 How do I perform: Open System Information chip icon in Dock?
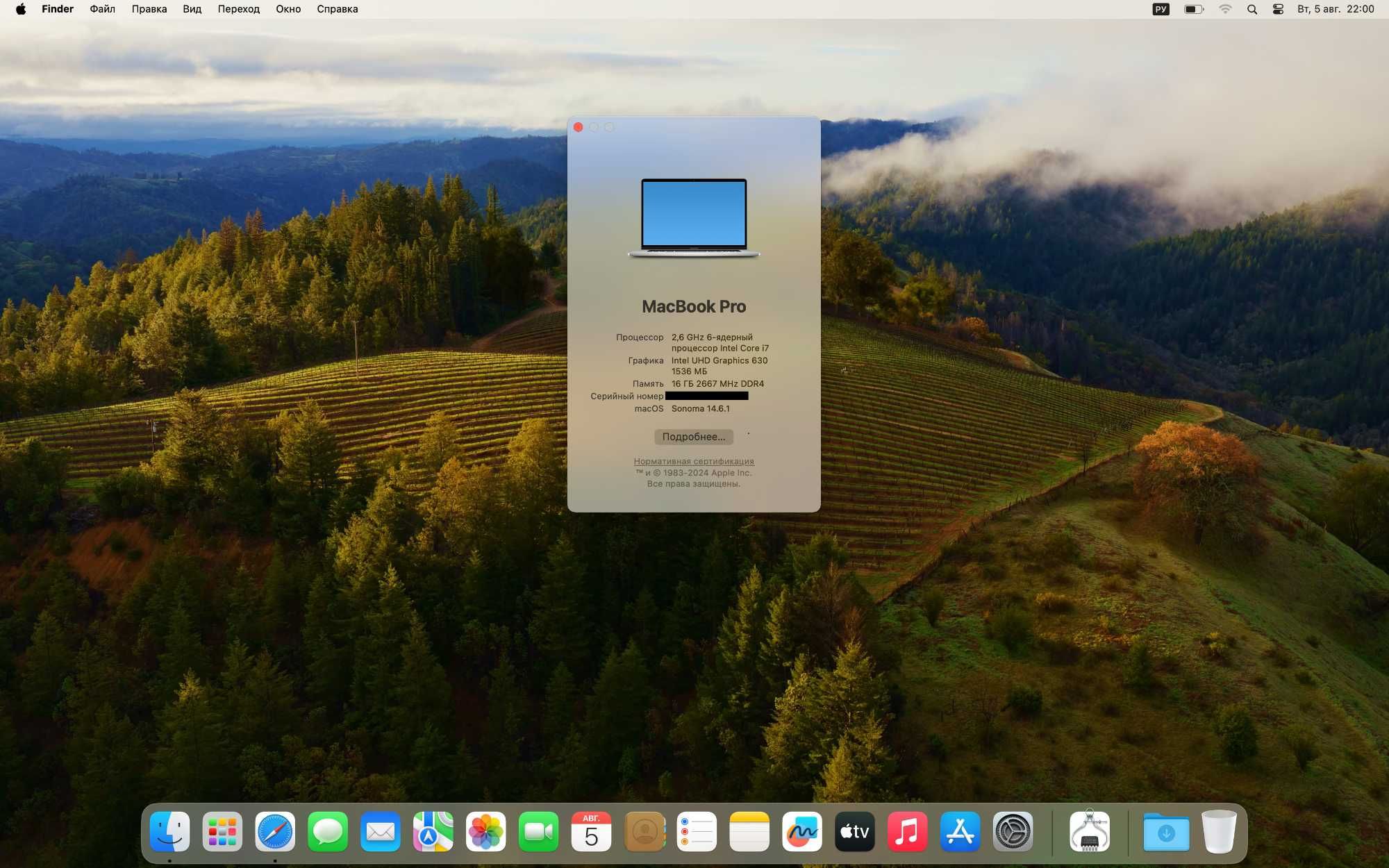[x=1090, y=831]
